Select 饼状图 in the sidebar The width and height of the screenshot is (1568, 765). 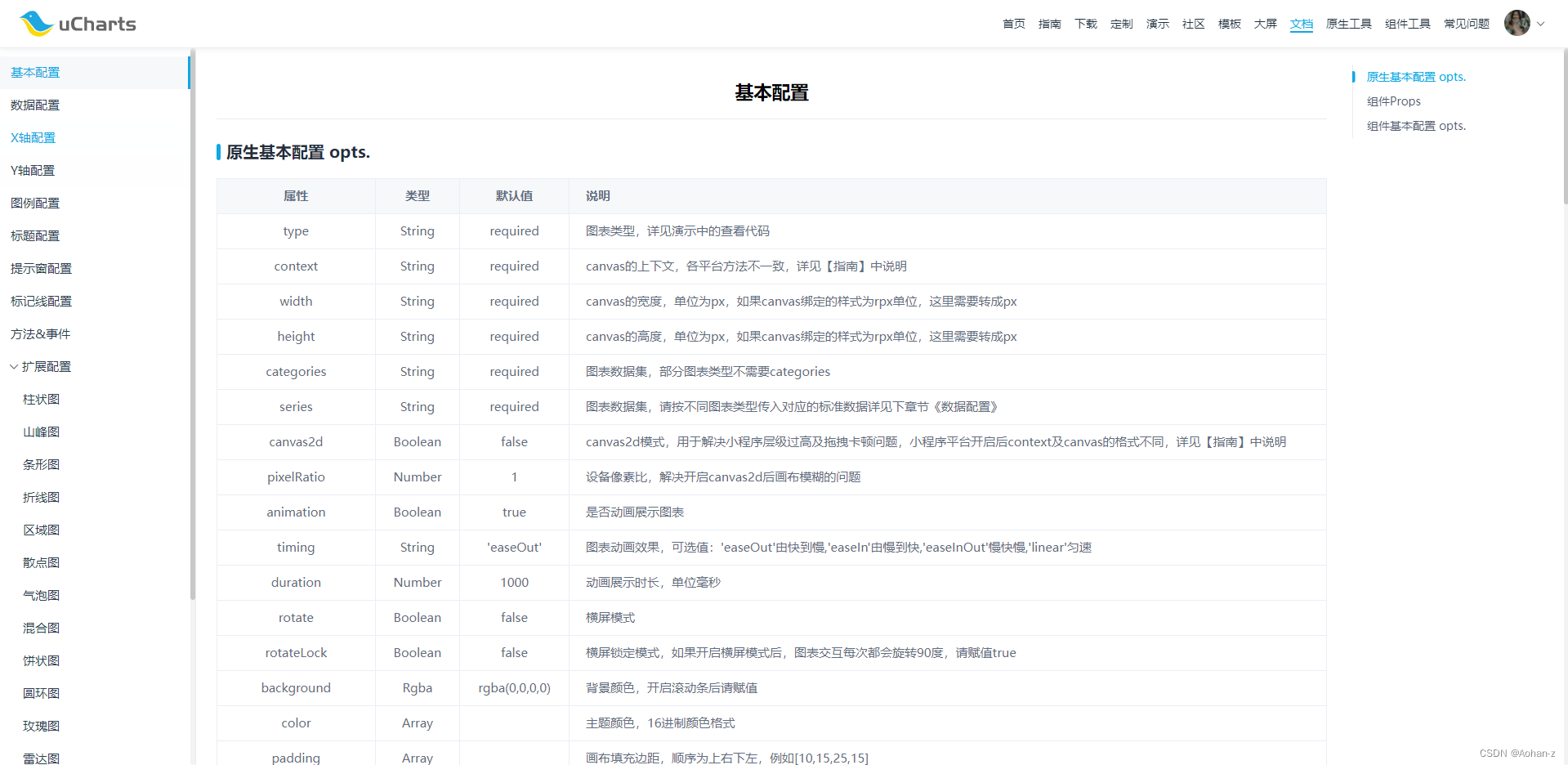click(41, 660)
